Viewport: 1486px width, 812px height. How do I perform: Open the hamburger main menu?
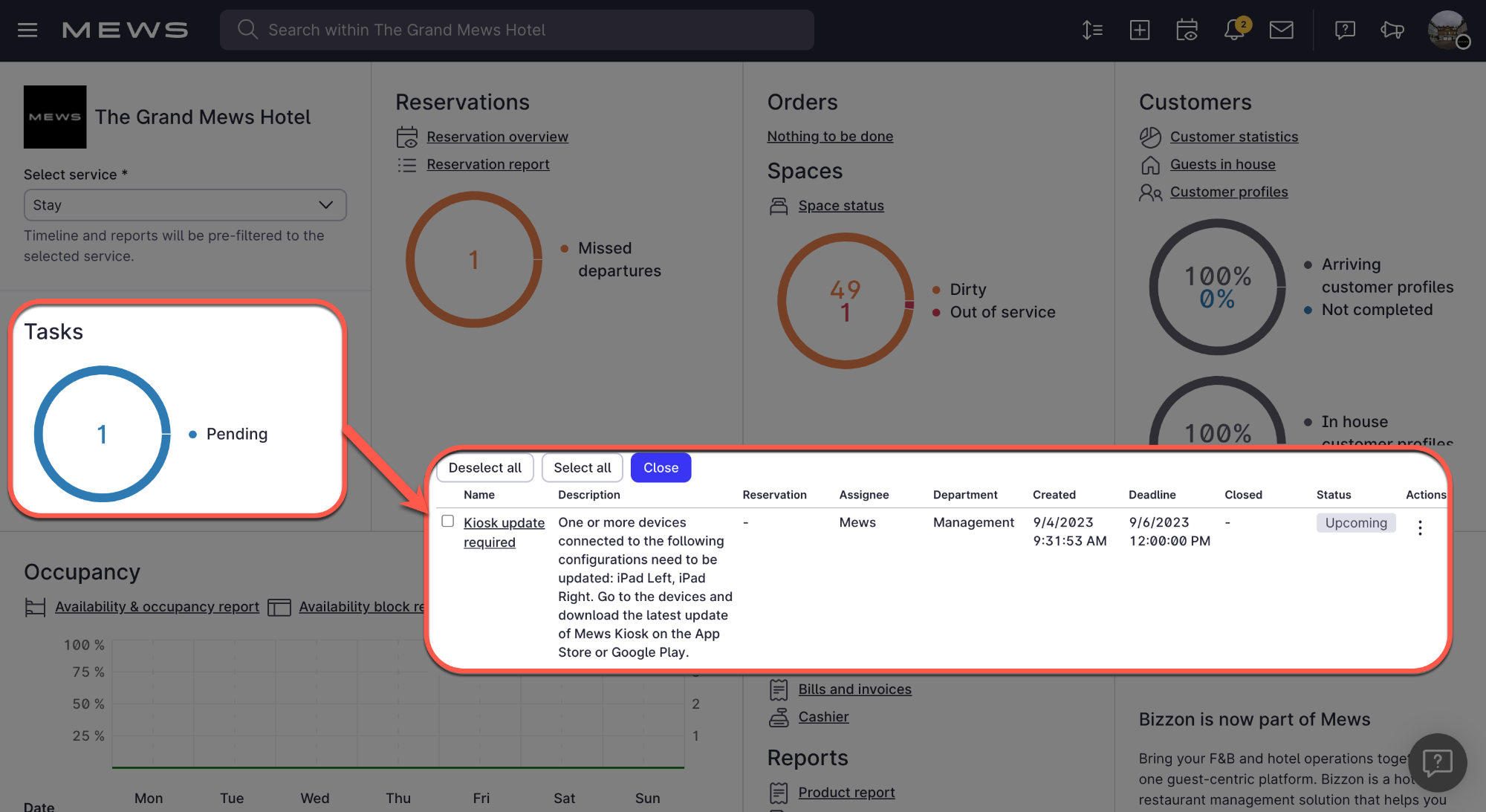pos(27,30)
